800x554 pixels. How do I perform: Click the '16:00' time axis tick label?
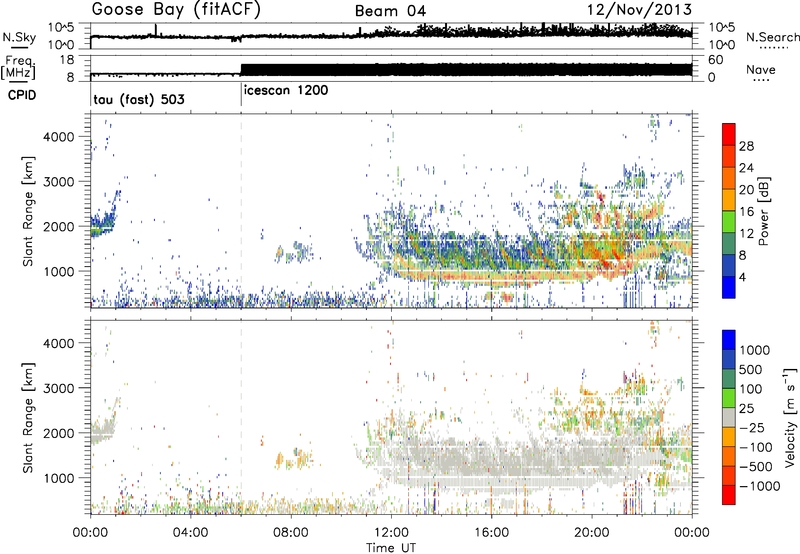pos(491,533)
